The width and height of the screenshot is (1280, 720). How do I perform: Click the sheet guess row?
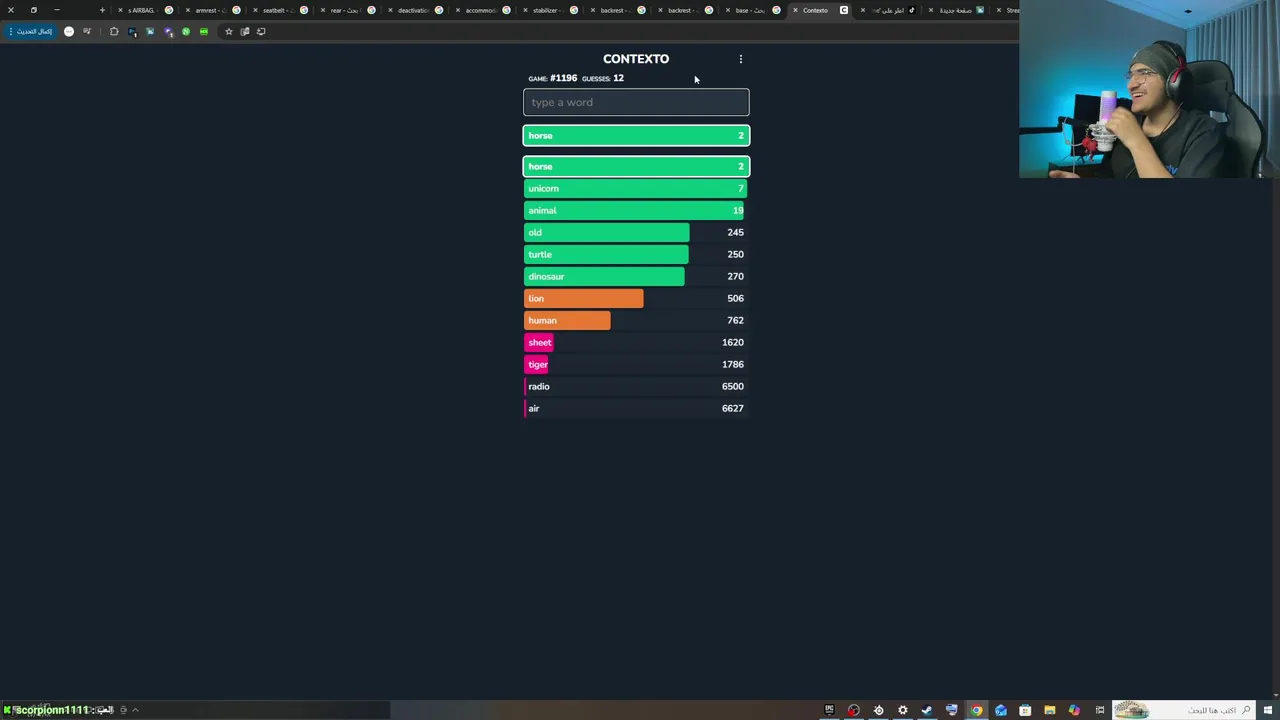click(636, 342)
